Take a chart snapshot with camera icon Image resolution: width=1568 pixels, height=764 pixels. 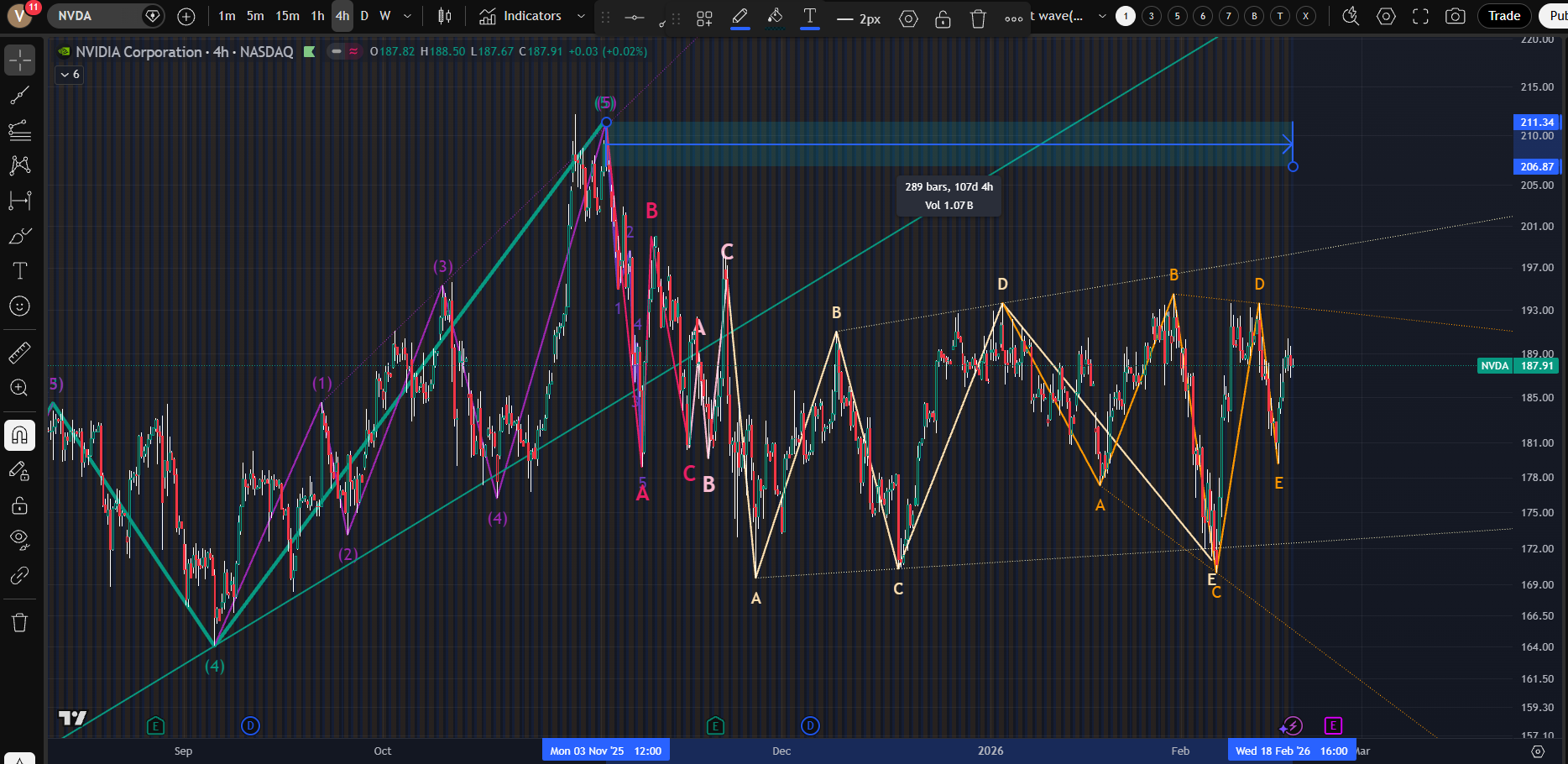click(1456, 16)
